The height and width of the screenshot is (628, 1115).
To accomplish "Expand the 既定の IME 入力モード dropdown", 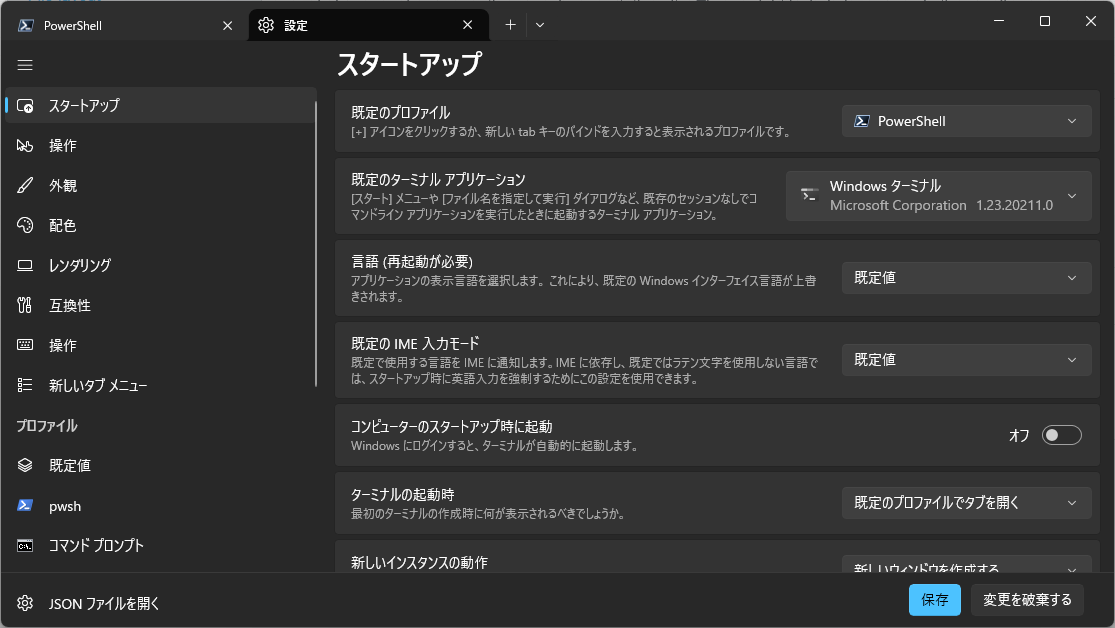I will point(965,359).
